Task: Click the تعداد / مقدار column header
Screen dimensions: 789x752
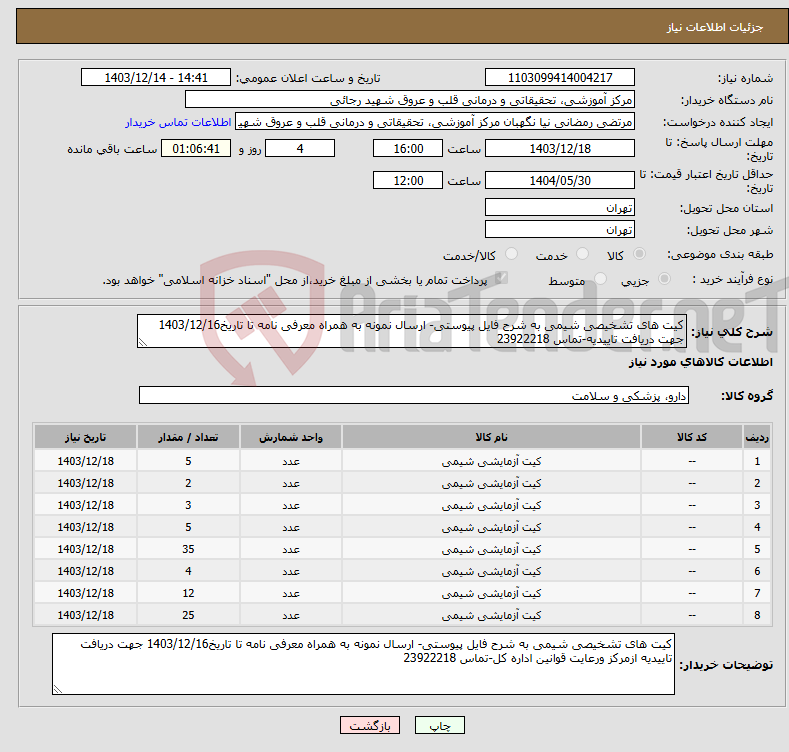Action: (188, 437)
